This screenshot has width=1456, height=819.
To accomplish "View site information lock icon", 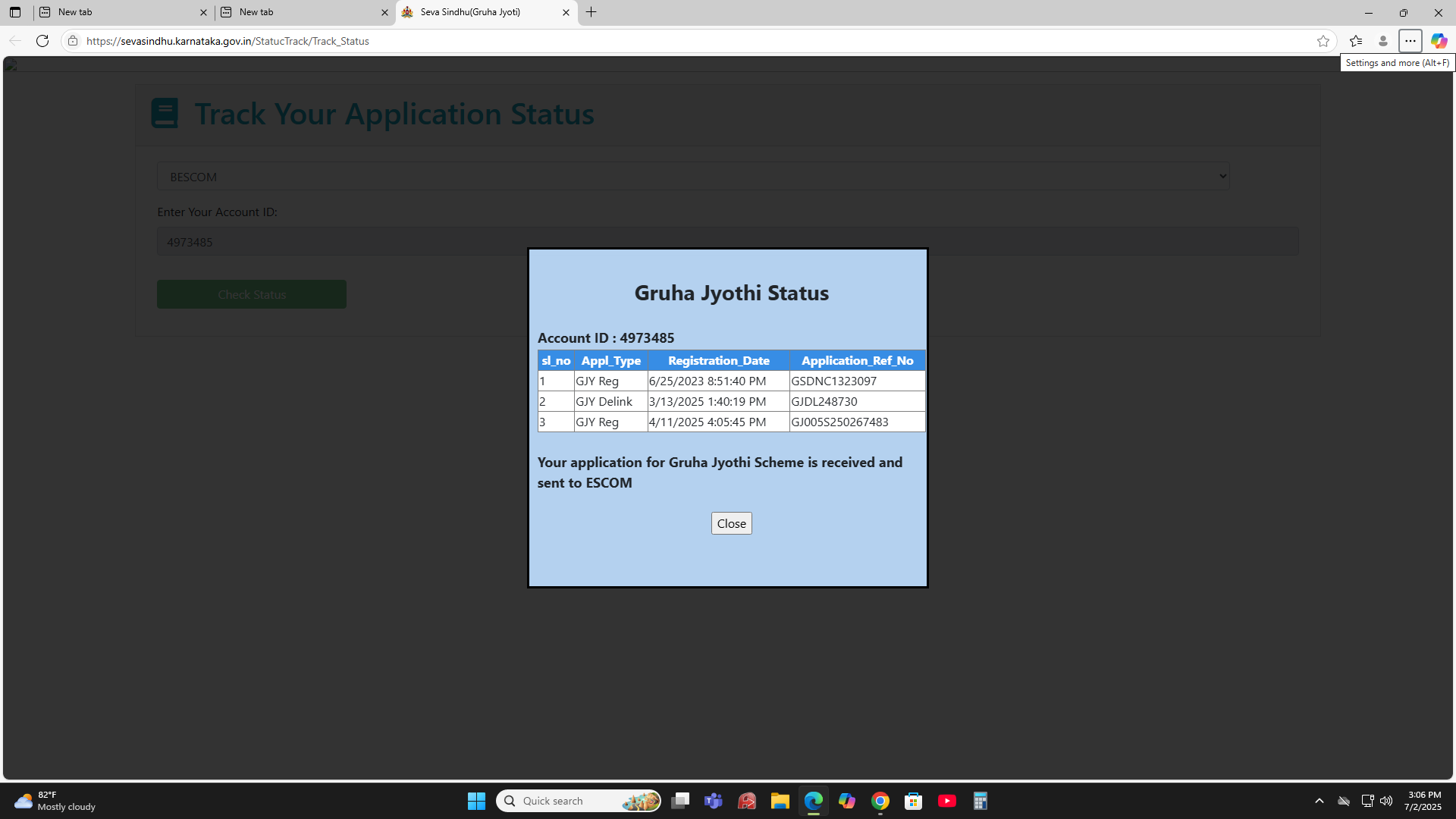I will (73, 41).
